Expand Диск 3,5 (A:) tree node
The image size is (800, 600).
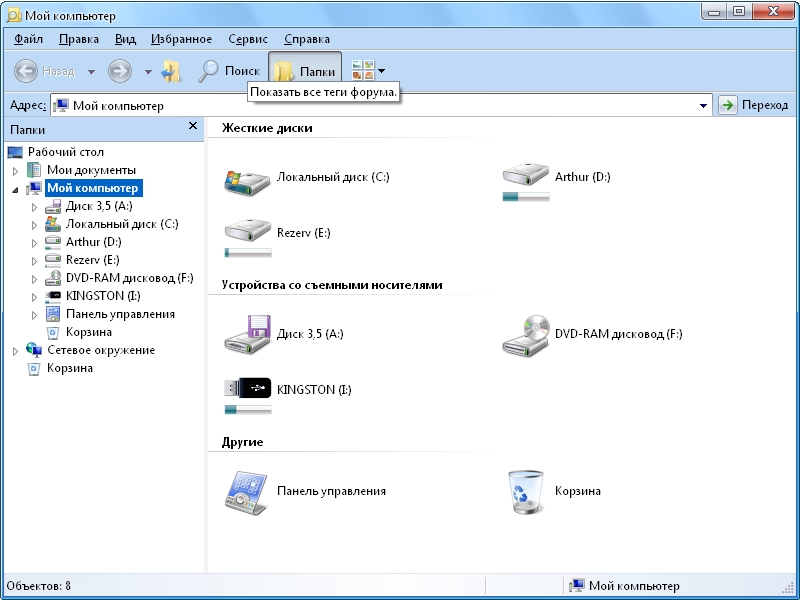pos(34,207)
